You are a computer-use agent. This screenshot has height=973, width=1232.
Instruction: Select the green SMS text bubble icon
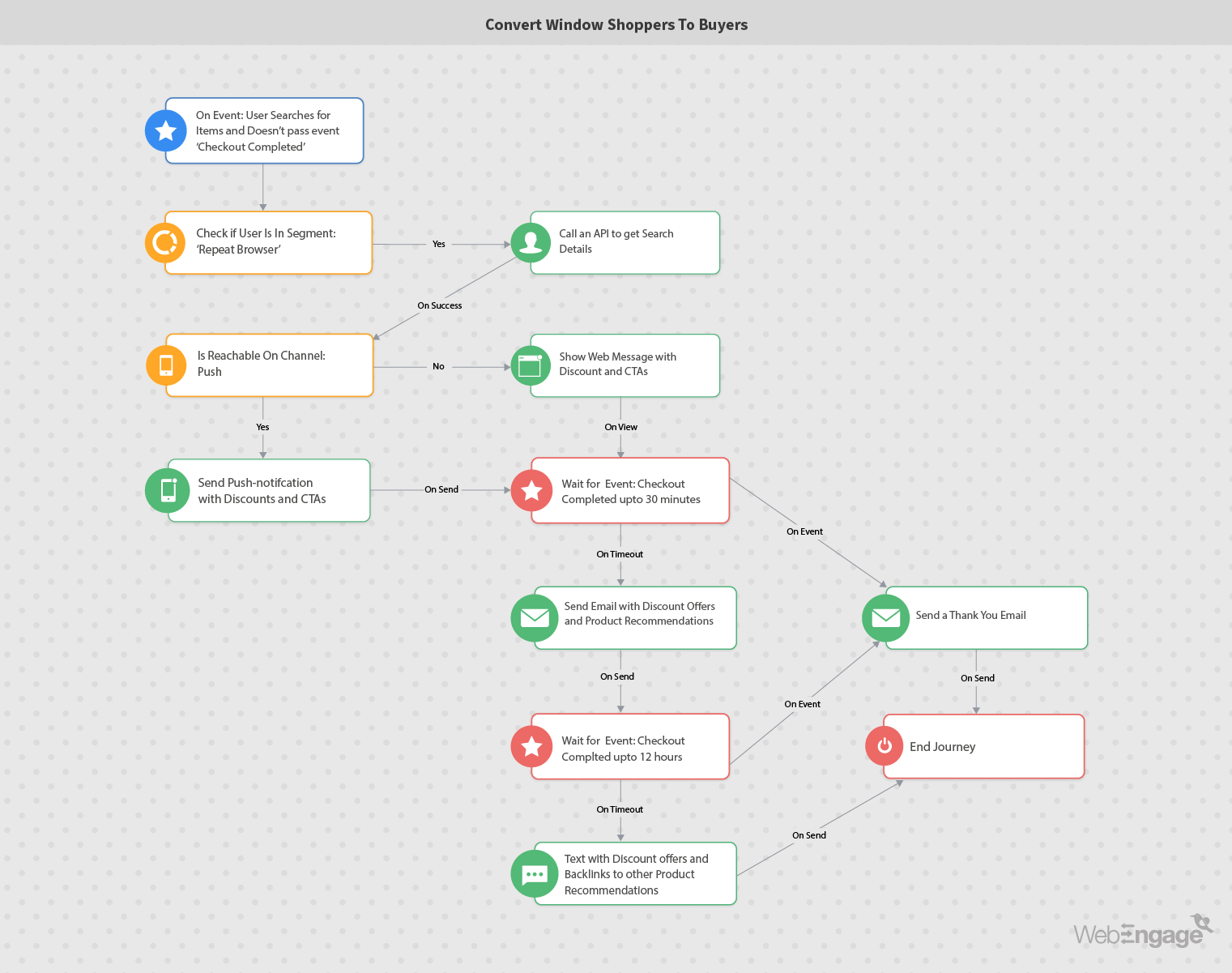click(534, 874)
